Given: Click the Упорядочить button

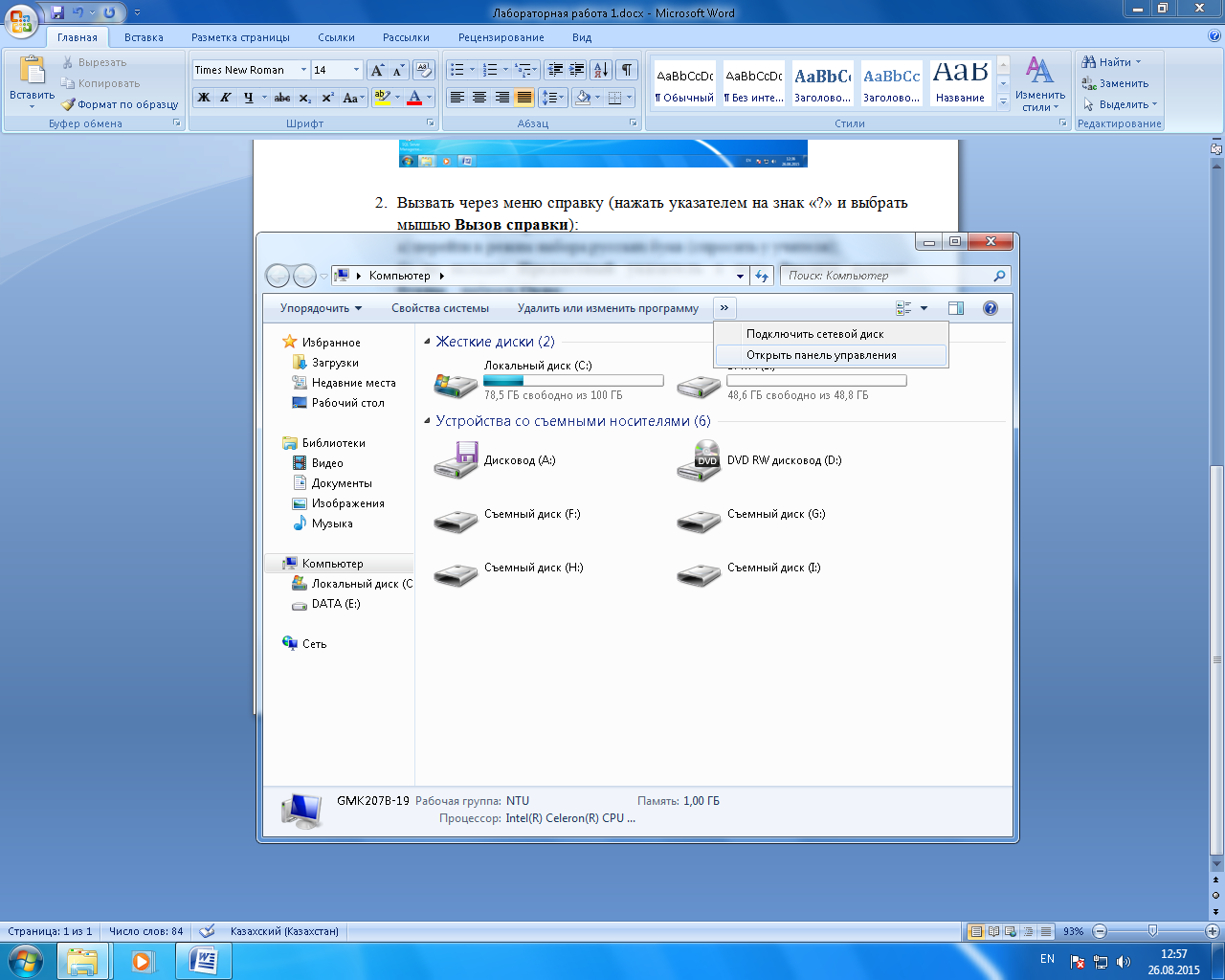Looking at the screenshot, I should pyautogui.click(x=321, y=308).
